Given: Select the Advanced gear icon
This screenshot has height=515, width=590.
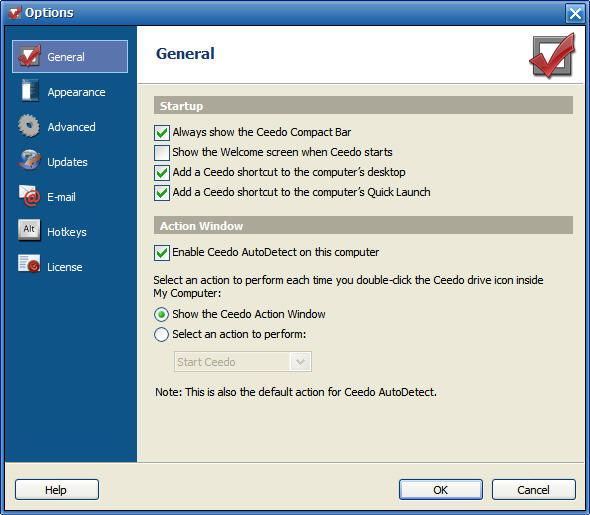Looking at the screenshot, I should point(29,126).
